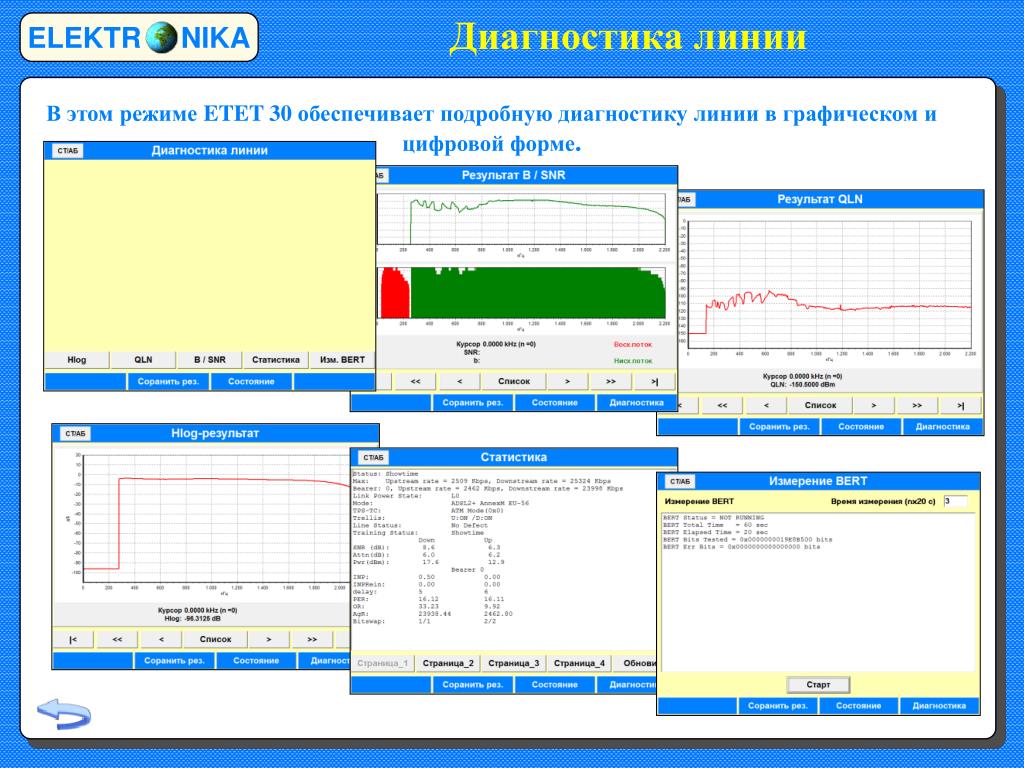Click 'Hlog: -96.3125 dB' readout
The height and width of the screenshot is (768, 1024).
(x=193, y=618)
